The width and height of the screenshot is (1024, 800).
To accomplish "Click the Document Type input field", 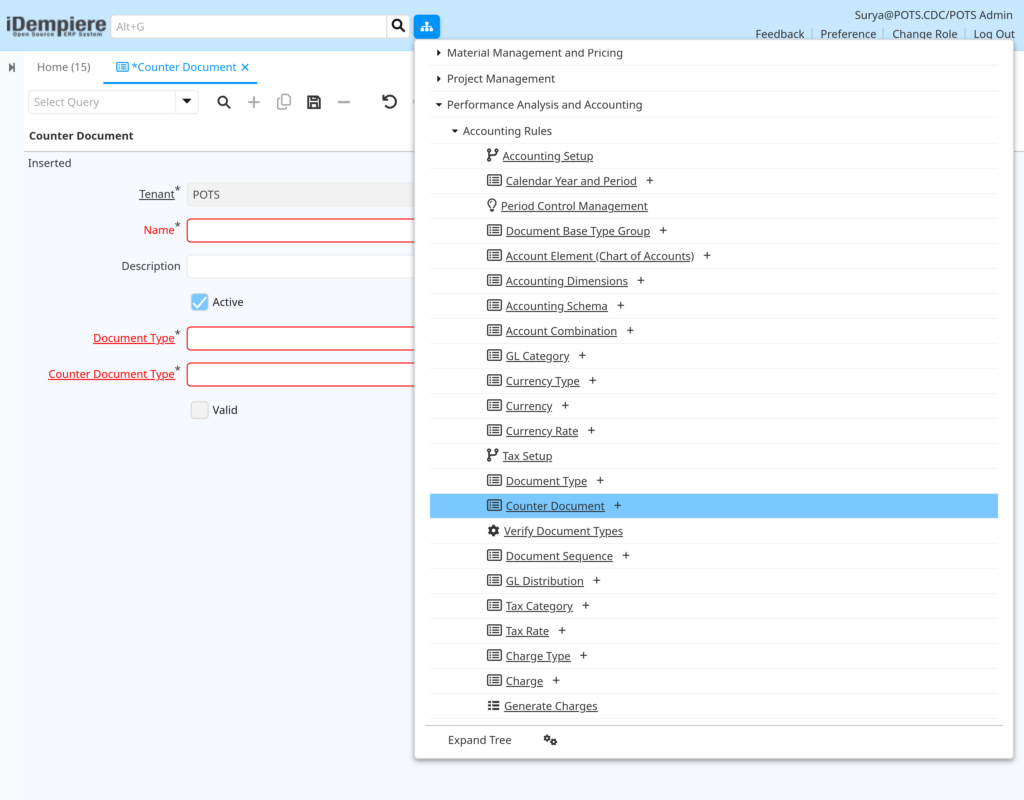I will 300,338.
